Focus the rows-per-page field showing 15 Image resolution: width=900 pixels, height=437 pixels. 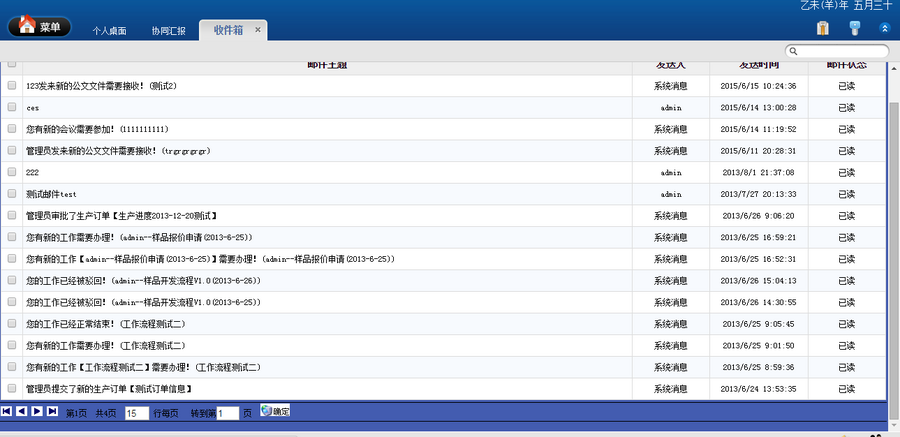[x=137, y=413]
